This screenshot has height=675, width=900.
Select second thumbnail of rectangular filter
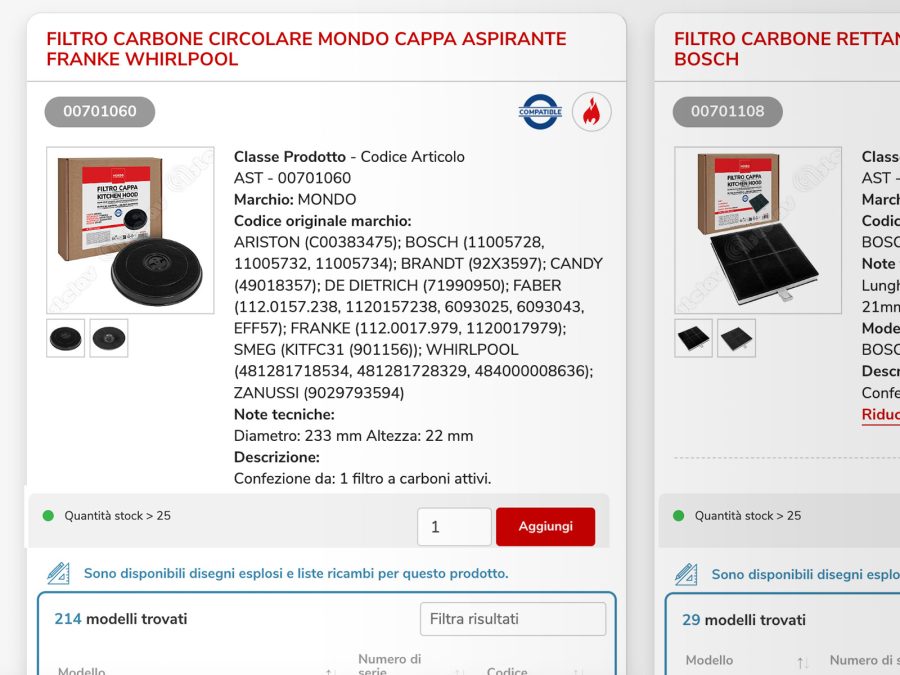(736, 338)
